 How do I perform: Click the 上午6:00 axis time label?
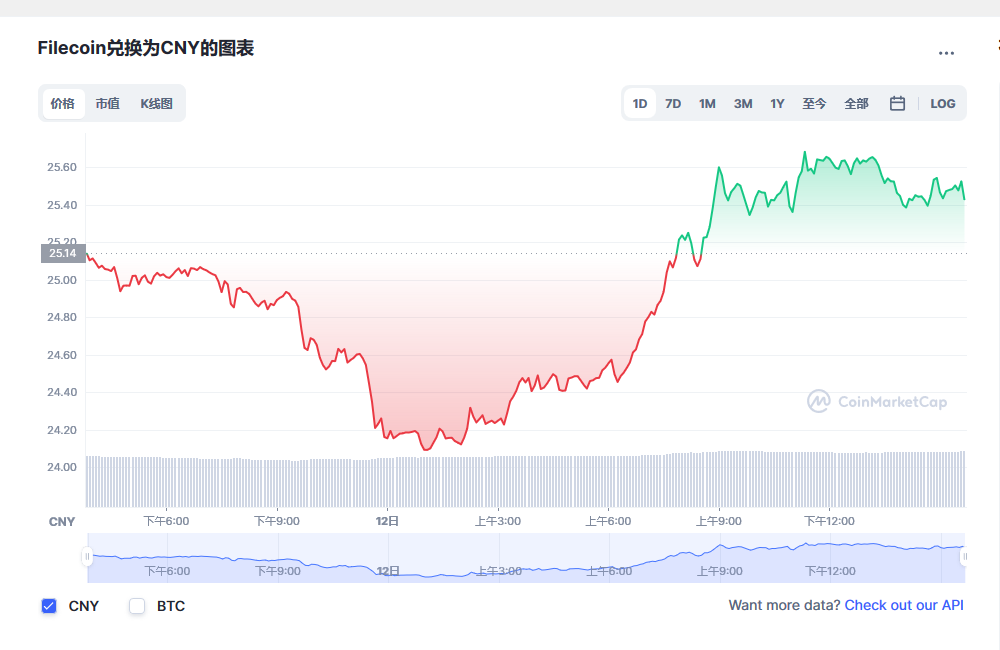click(x=608, y=521)
